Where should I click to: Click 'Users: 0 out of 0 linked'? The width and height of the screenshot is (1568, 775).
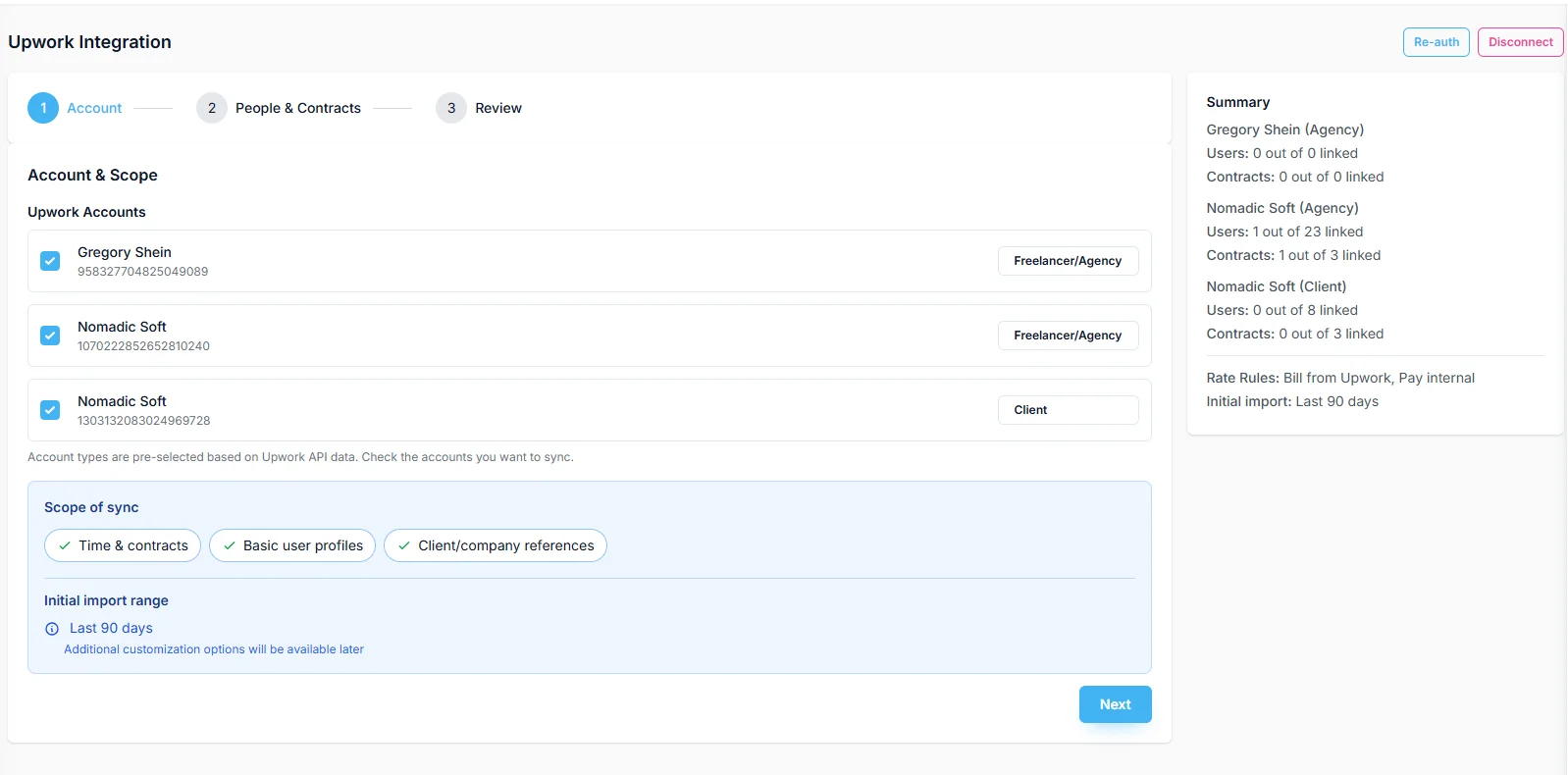[x=1282, y=153]
